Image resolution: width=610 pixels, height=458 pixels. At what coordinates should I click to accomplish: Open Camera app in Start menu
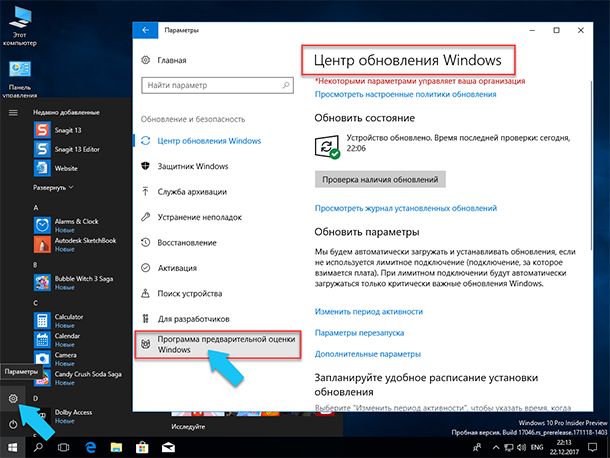coord(56,358)
